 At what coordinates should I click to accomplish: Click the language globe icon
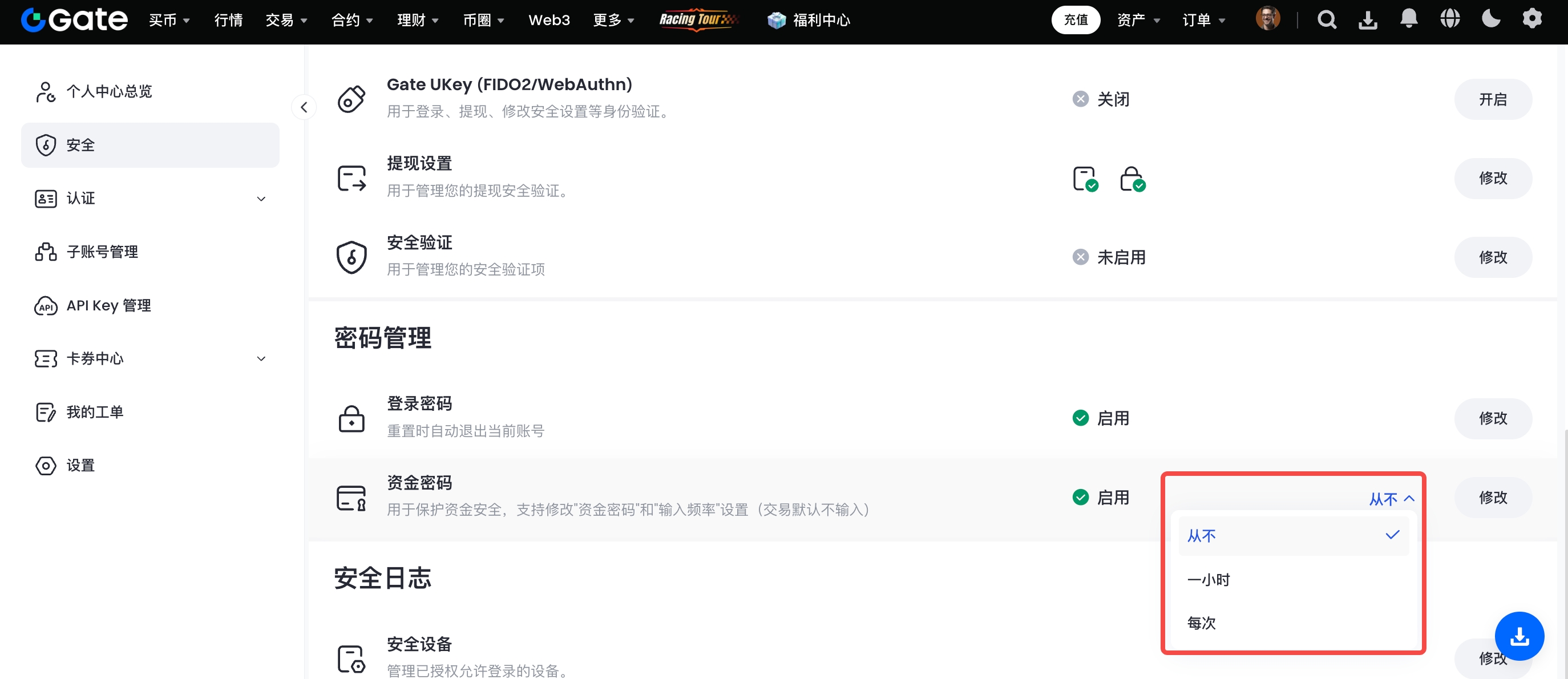(x=1450, y=19)
